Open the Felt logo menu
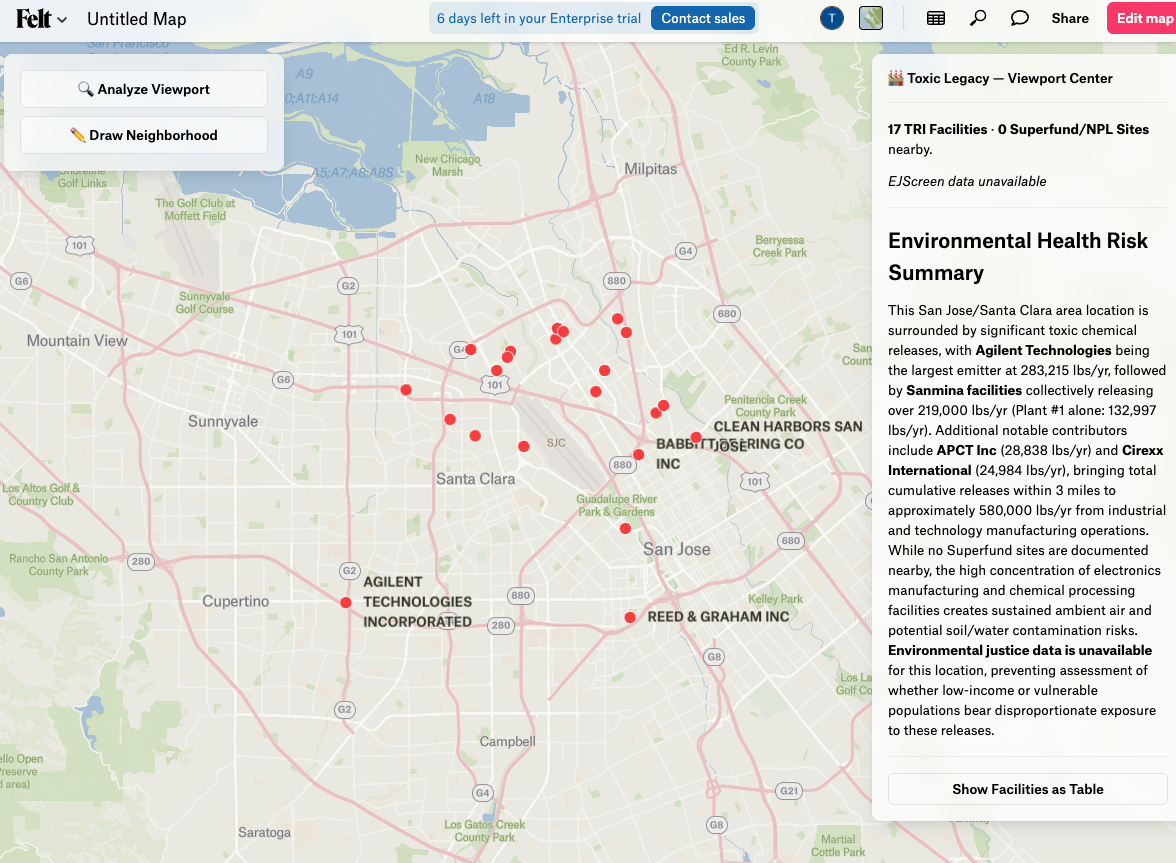1176x863 pixels. (x=41, y=19)
